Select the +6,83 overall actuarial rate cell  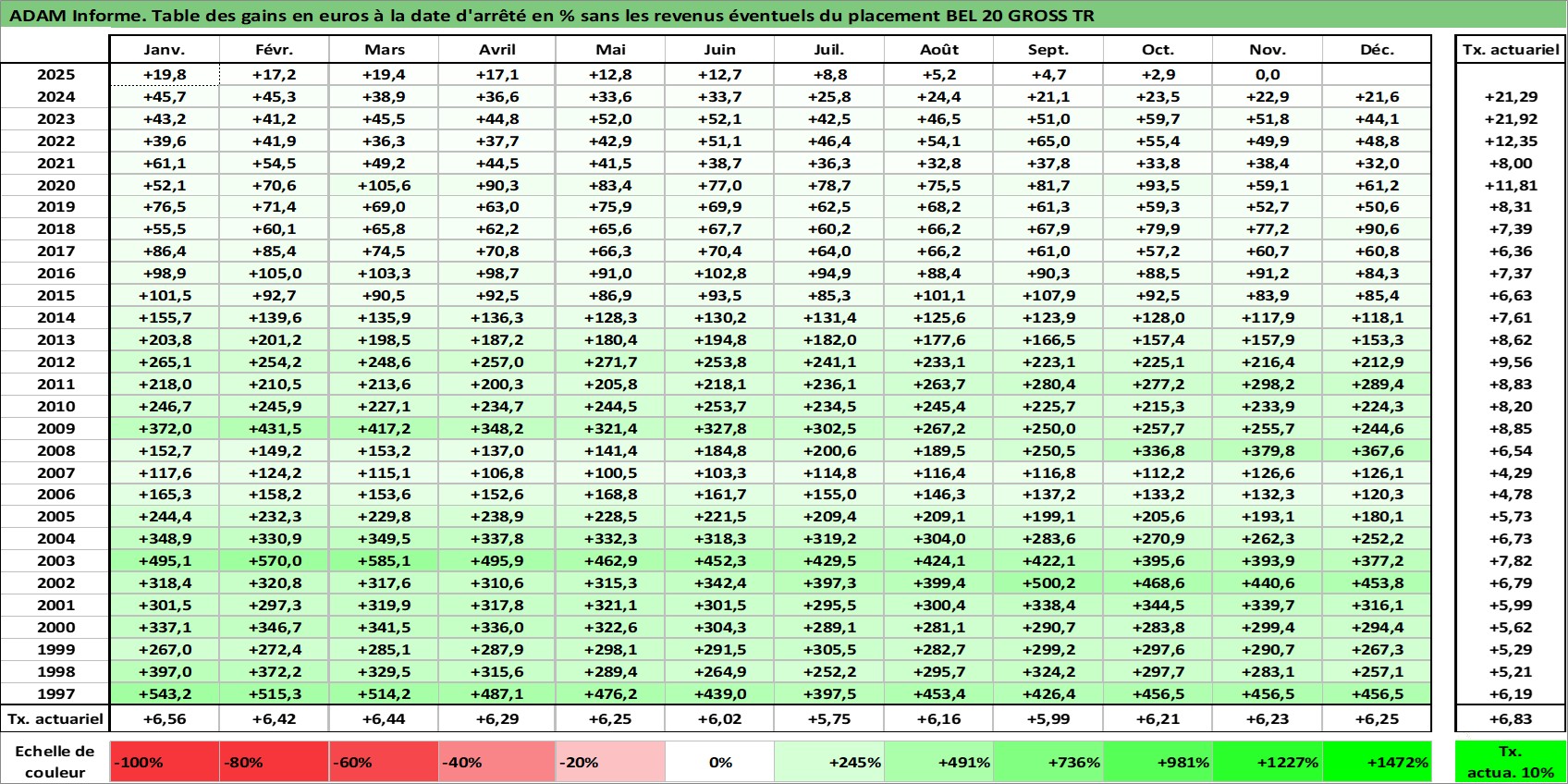point(1511,718)
